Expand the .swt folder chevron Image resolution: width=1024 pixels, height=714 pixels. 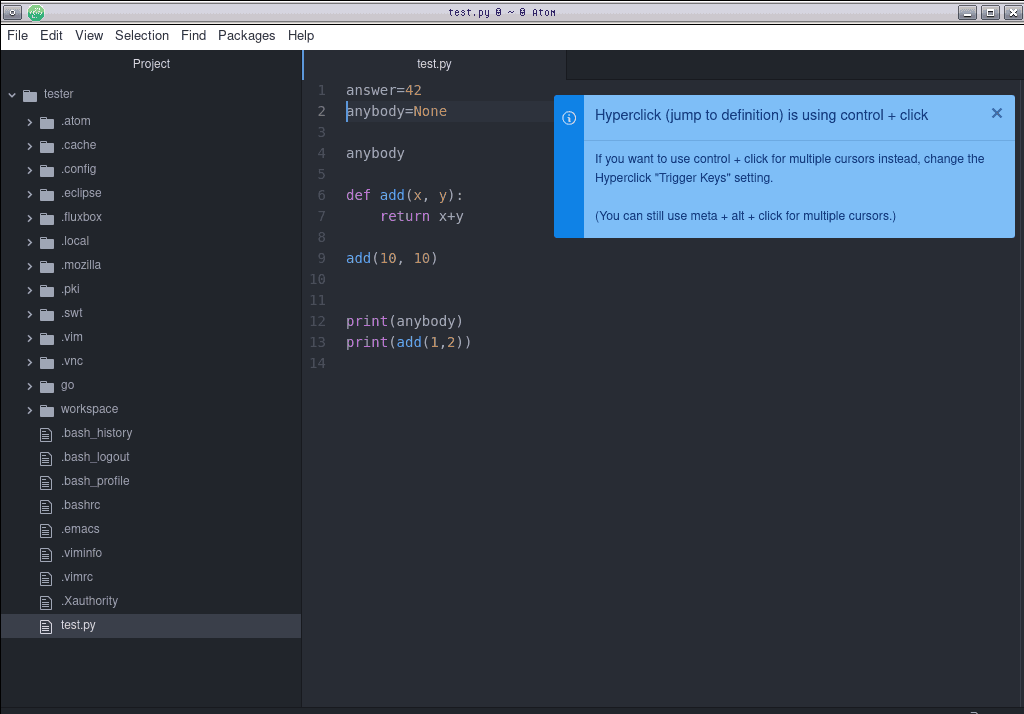[x=29, y=314]
